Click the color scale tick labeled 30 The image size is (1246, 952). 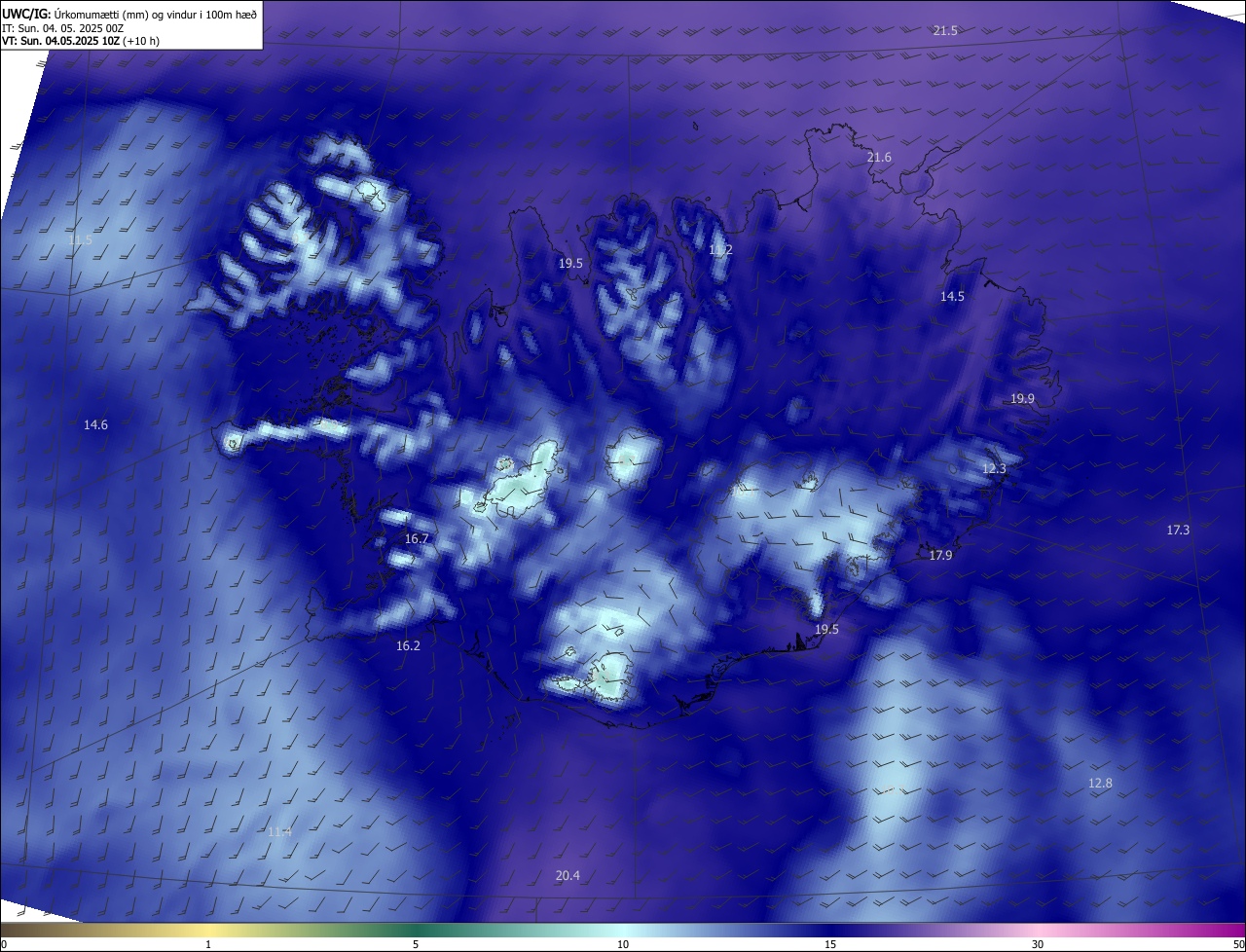click(x=1038, y=944)
